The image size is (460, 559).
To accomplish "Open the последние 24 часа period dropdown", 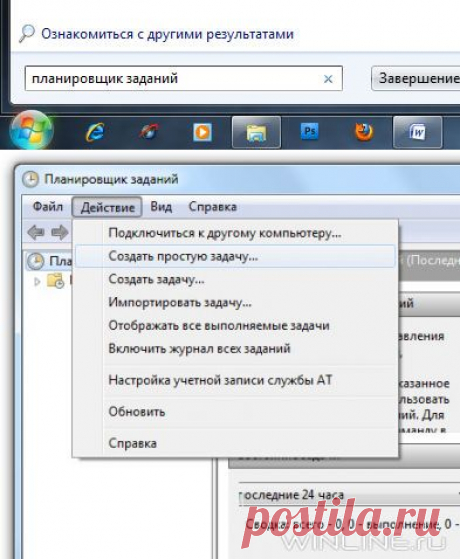I will (349, 495).
